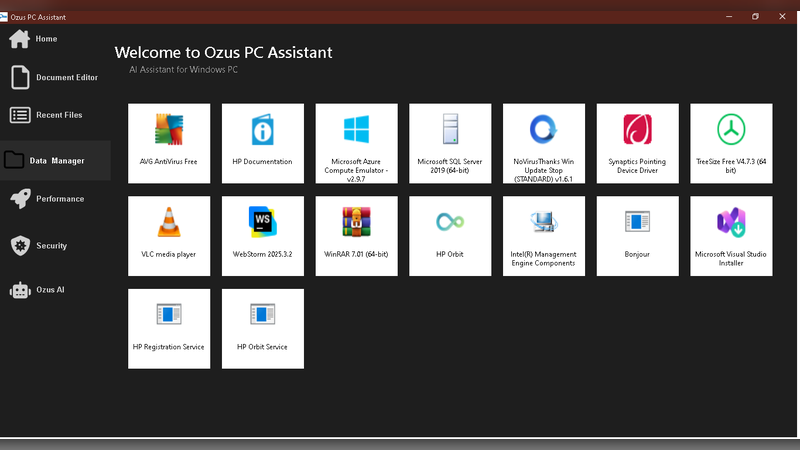Click the HP Registration Service tile

tap(169, 328)
